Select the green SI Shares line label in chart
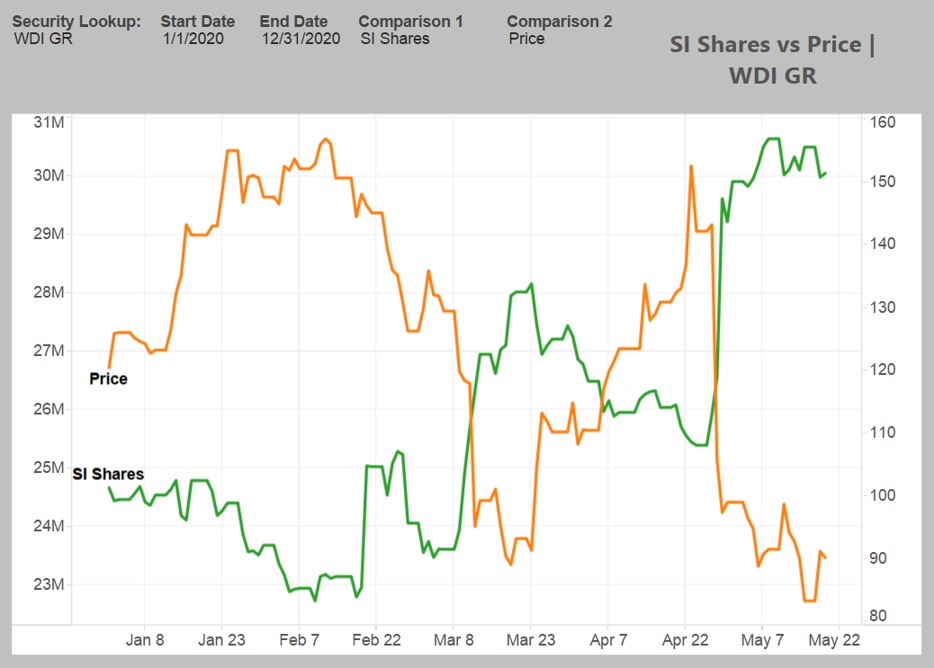934x668 pixels. pos(108,474)
